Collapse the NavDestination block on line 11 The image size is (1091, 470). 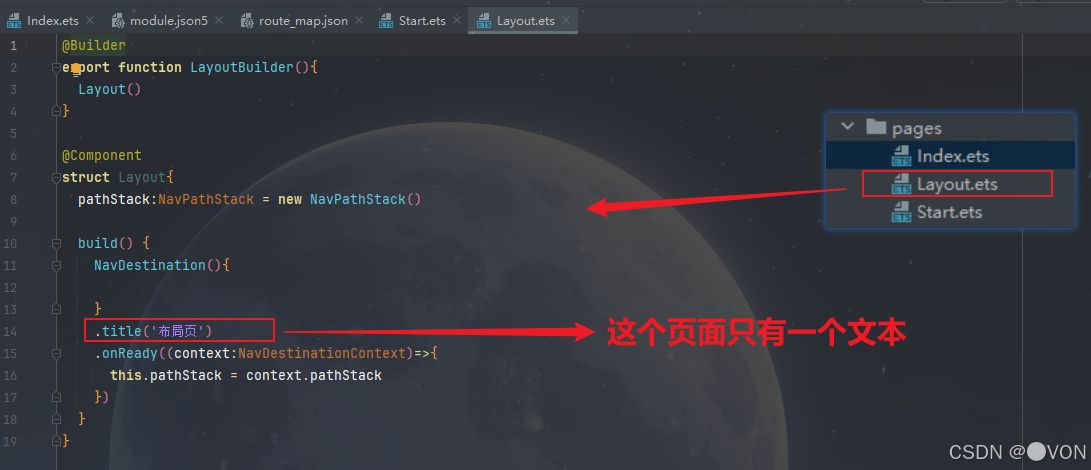tap(56, 265)
